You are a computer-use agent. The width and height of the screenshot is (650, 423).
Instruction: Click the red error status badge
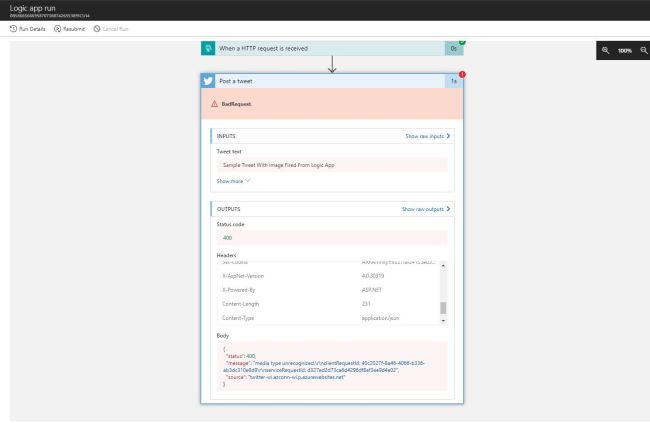point(462,74)
